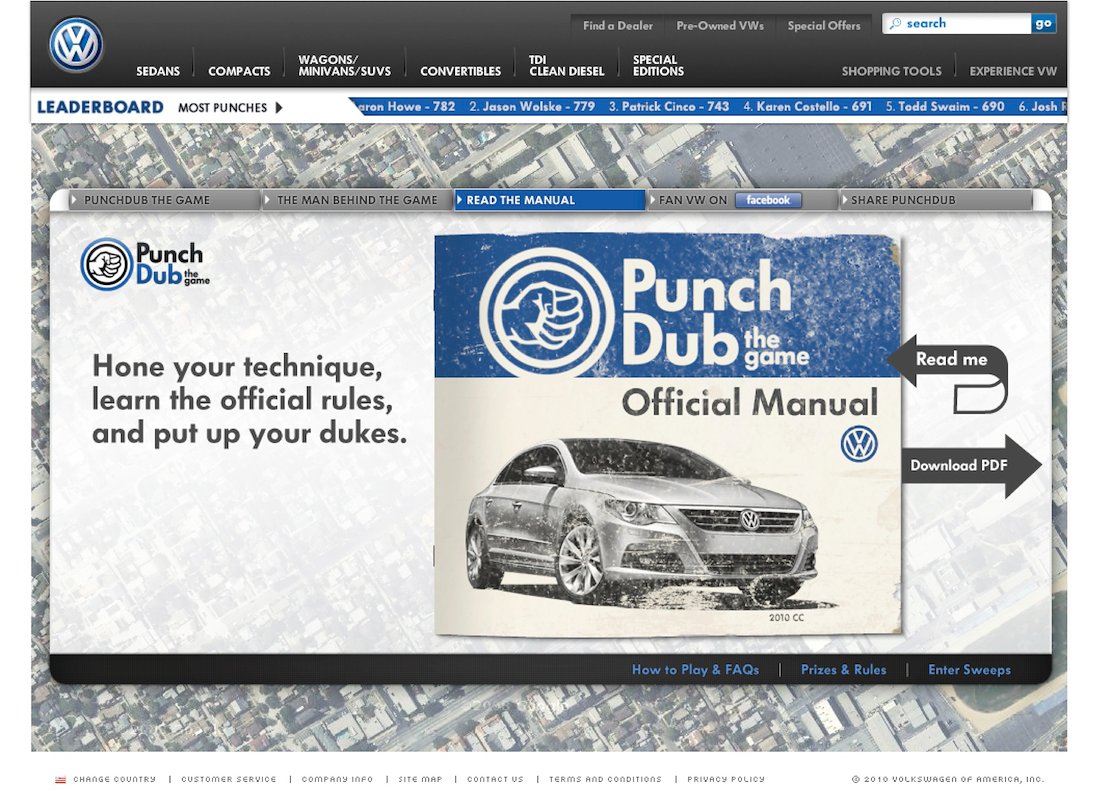Select The Man Behind The Game tab

tap(357, 200)
